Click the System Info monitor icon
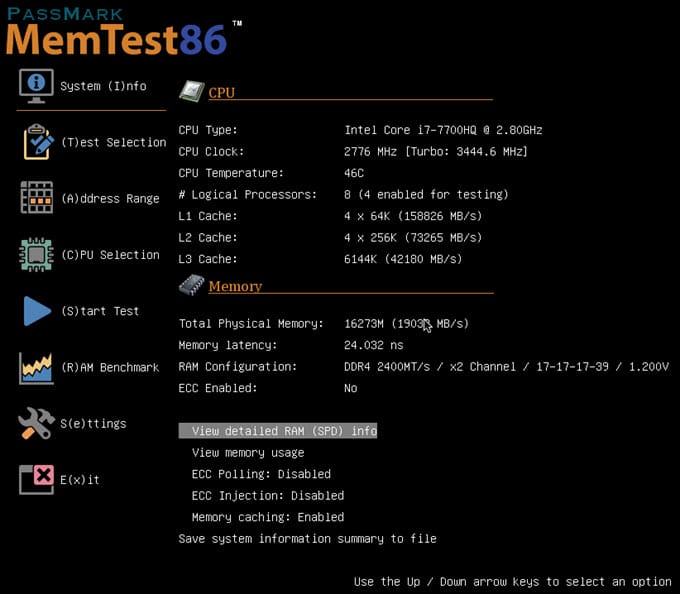 [x=36, y=86]
